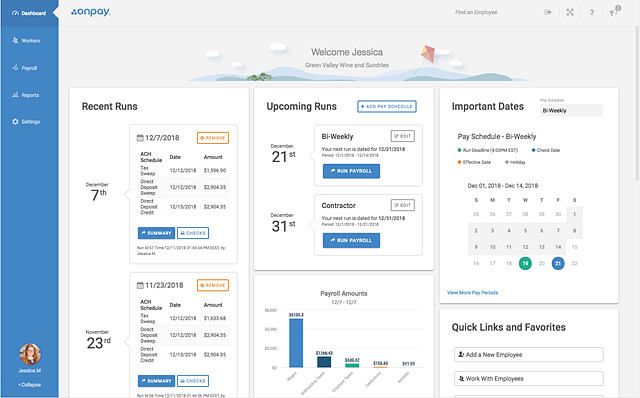Remove the 12/7/2018 payroll run
640x398 pixels.
(x=213, y=138)
